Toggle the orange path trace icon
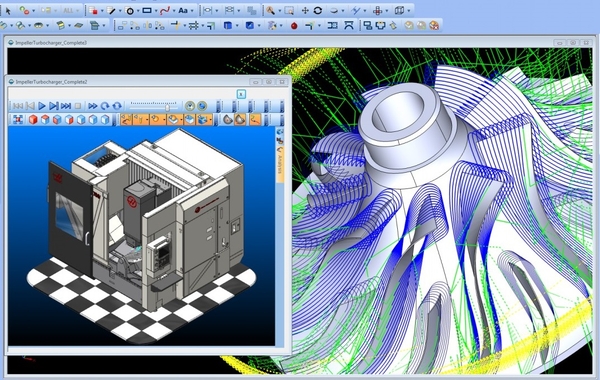Viewport: 600px width, 380px height. (x=255, y=120)
